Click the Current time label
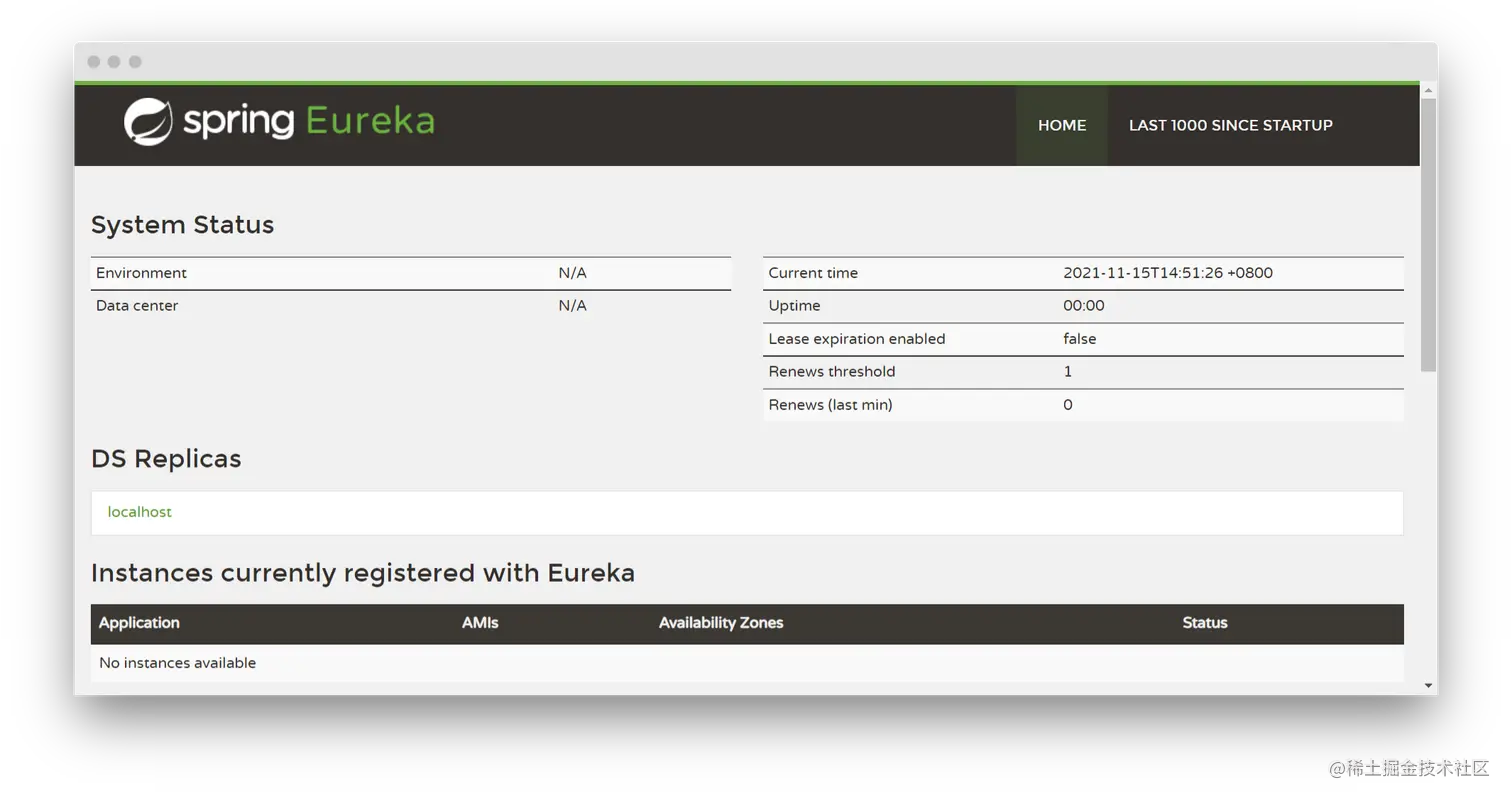This screenshot has width=1512, height=801. [x=813, y=273]
